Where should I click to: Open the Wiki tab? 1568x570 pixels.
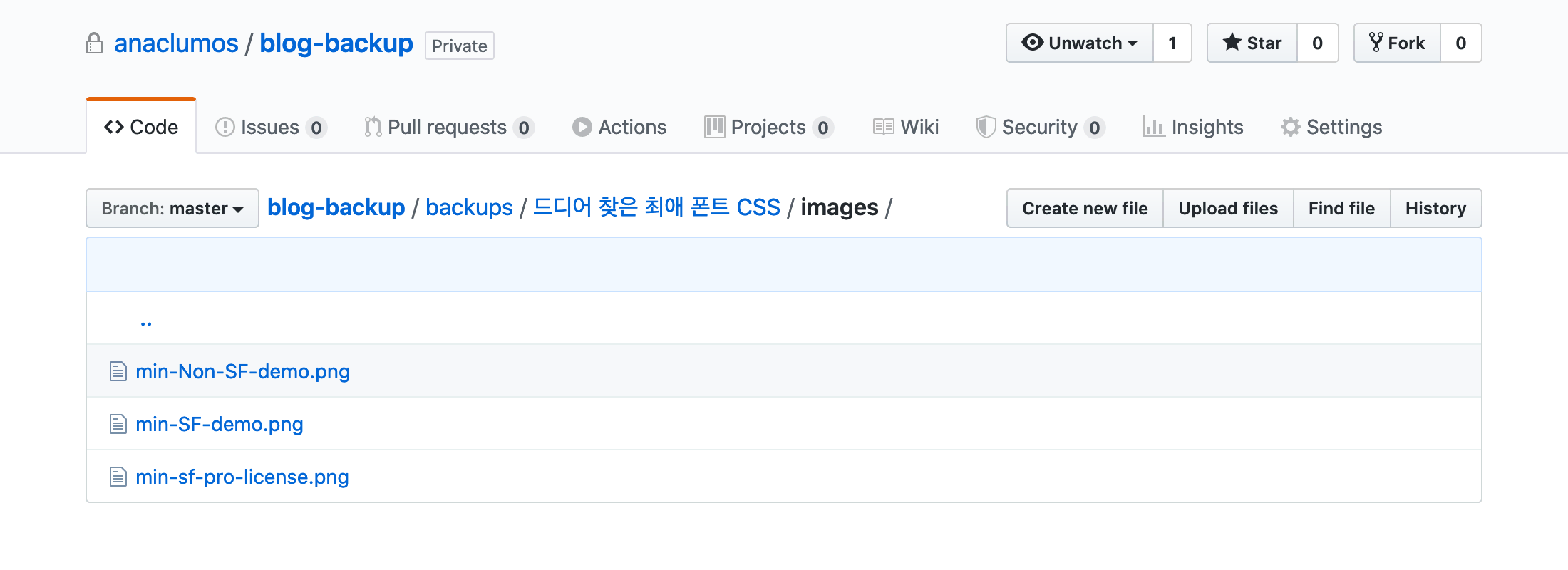pos(907,127)
